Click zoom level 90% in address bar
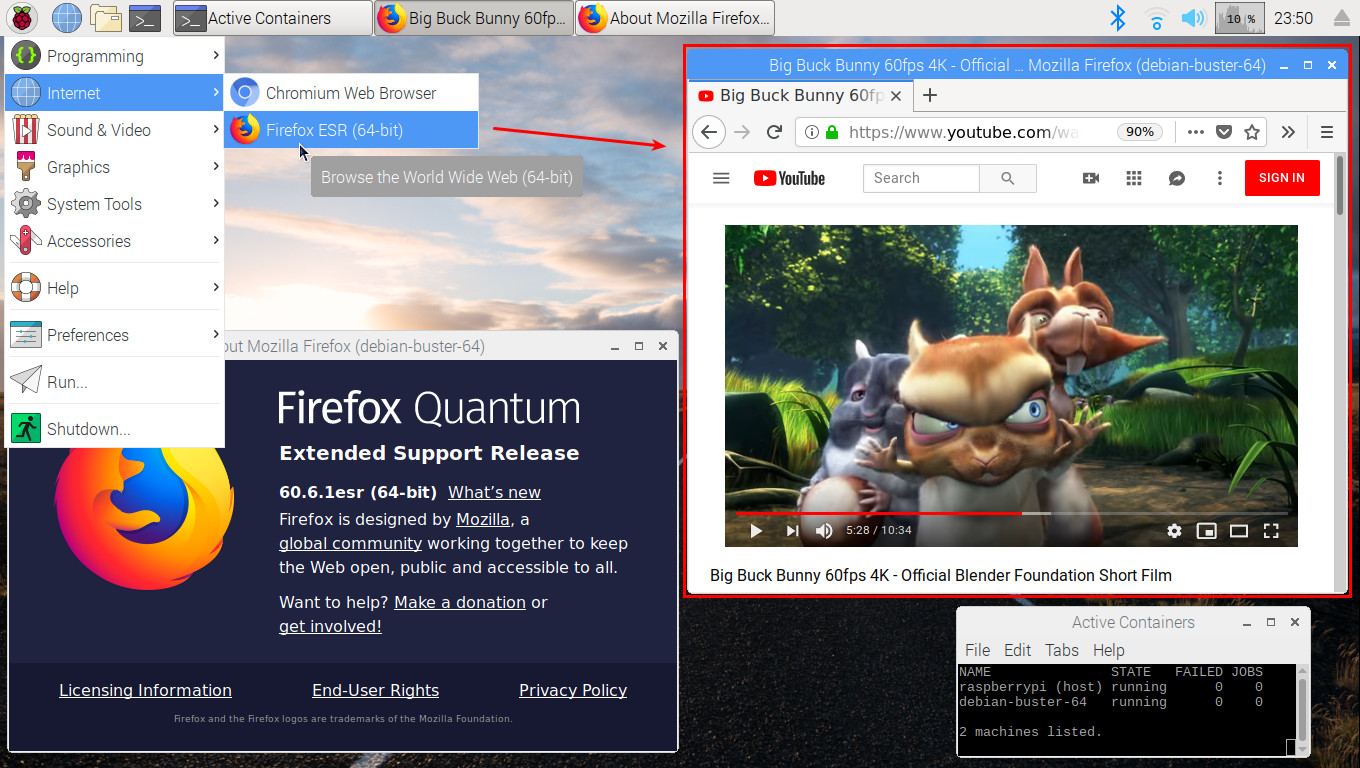This screenshot has height=768, width=1360. pos(1140,132)
